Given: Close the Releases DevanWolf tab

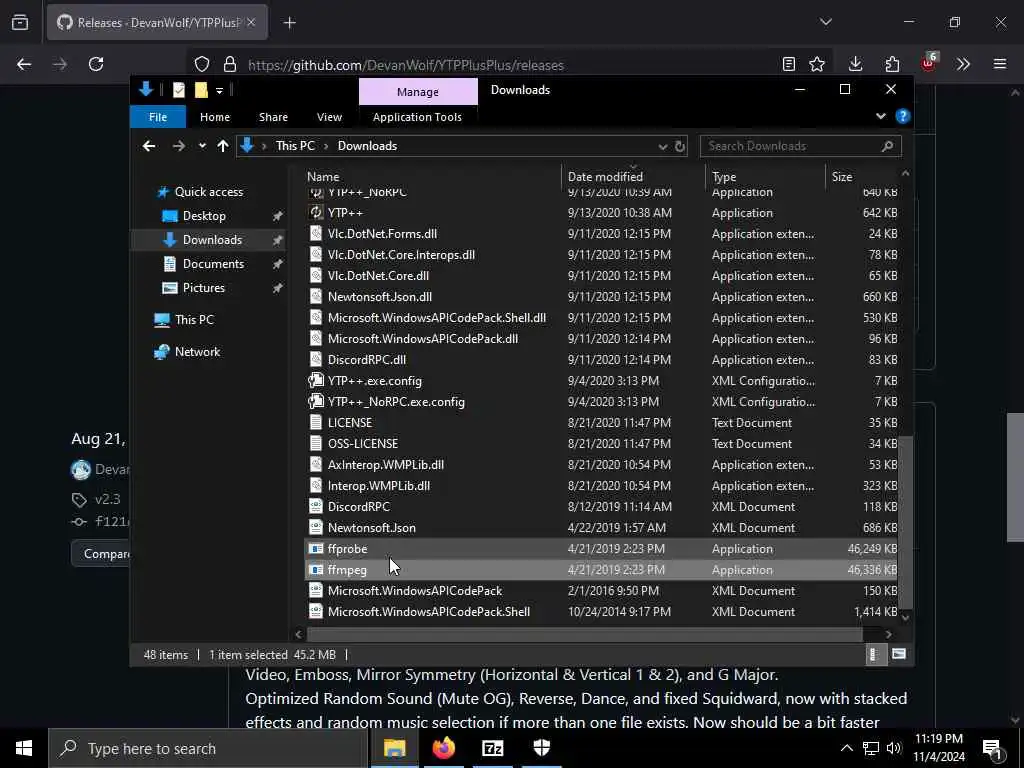Looking at the screenshot, I should [x=251, y=23].
